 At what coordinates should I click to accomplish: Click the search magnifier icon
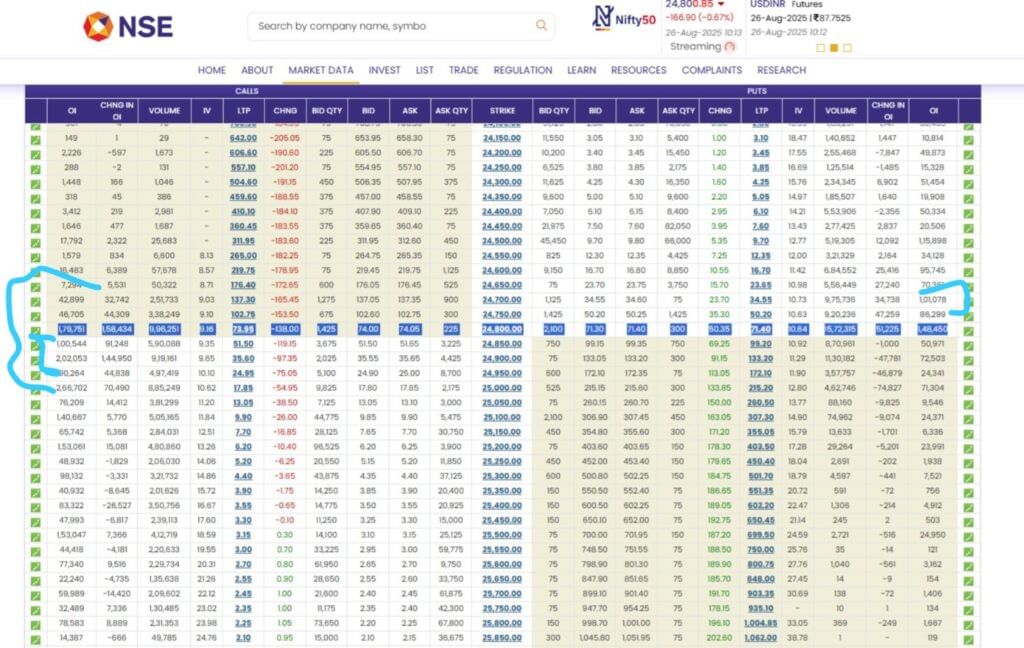tap(541, 26)
